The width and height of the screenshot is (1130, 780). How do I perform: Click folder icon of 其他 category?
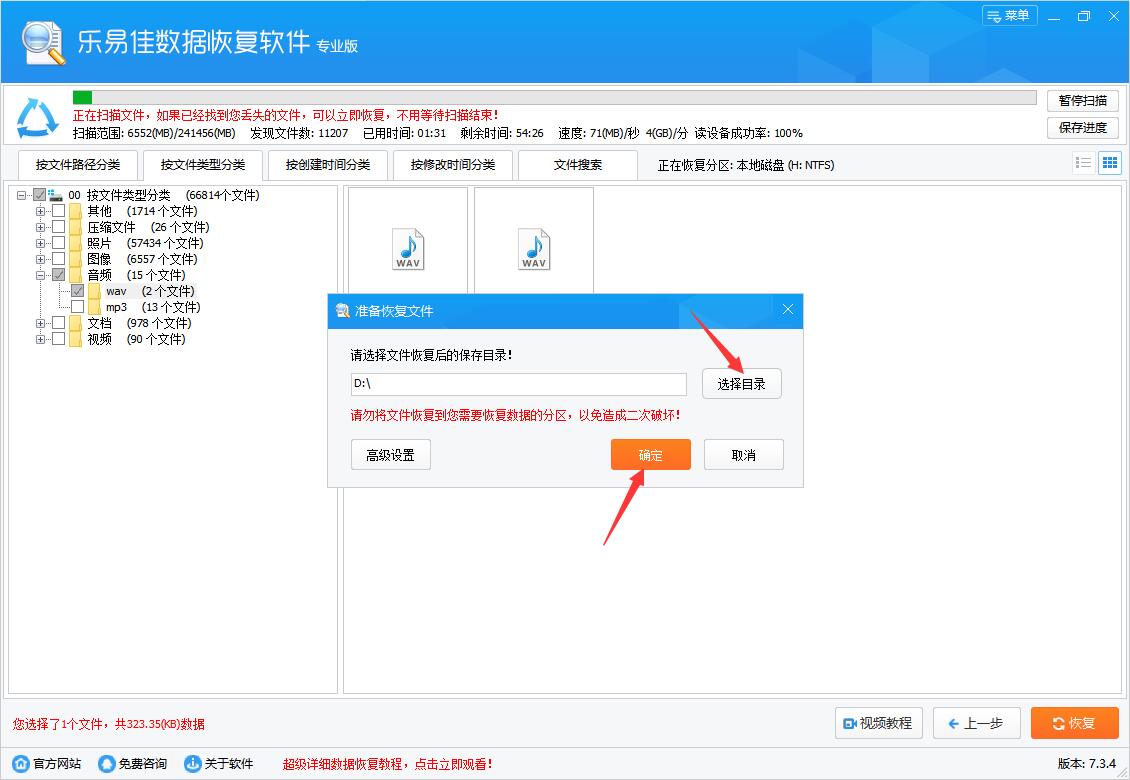(76, 211)
